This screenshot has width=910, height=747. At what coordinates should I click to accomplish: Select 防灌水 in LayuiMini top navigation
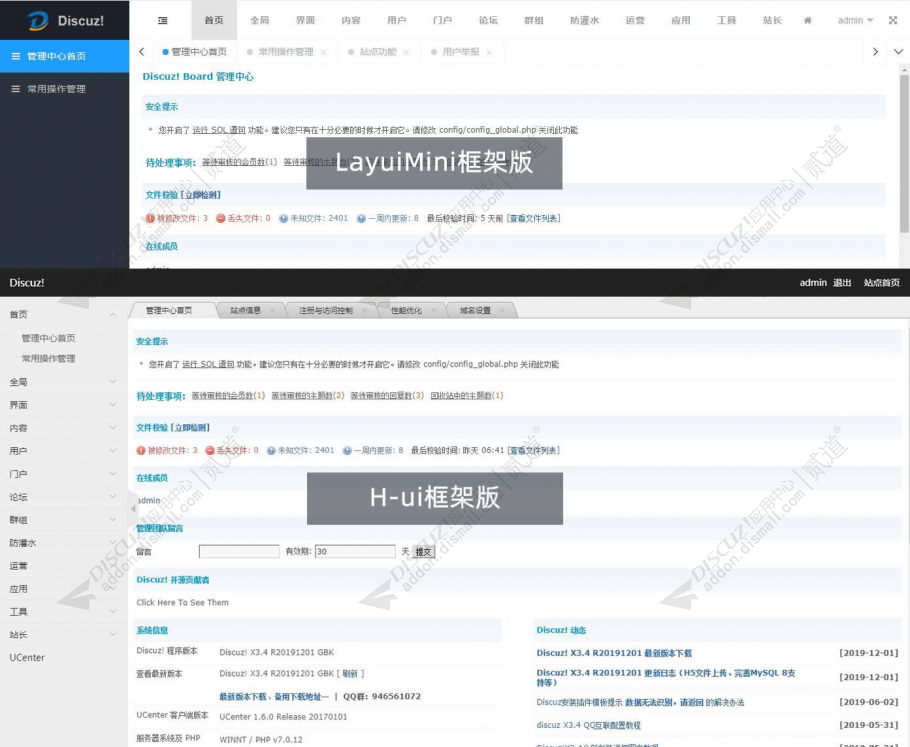click(x=584, y=20)
